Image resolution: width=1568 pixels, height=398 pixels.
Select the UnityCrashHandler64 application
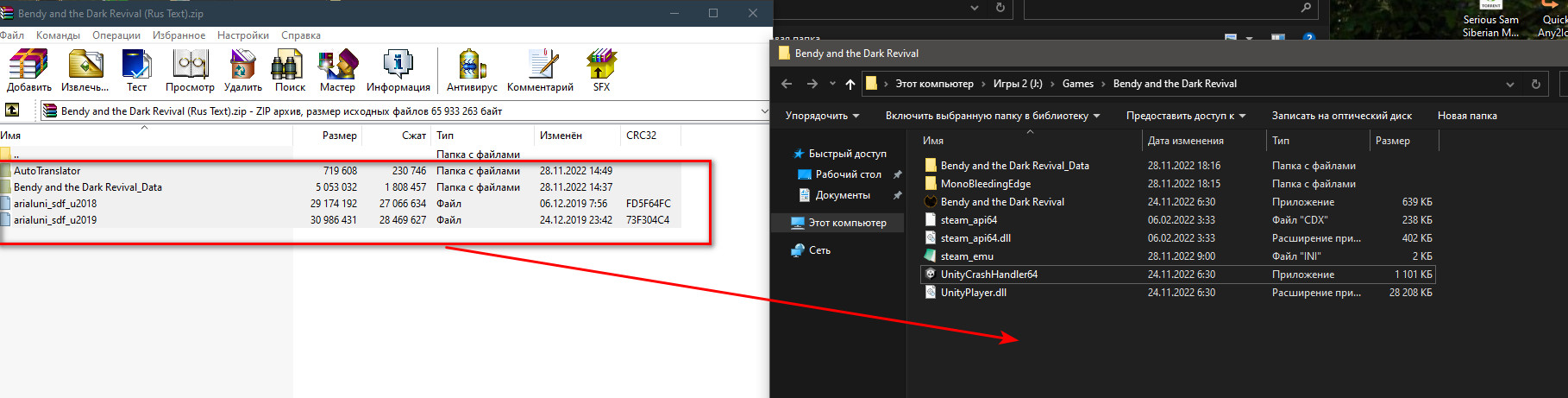point(989,275)
